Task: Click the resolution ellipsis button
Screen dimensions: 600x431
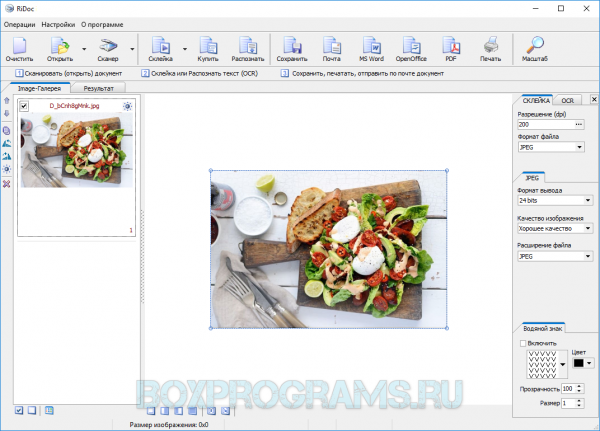Action: 579,124
